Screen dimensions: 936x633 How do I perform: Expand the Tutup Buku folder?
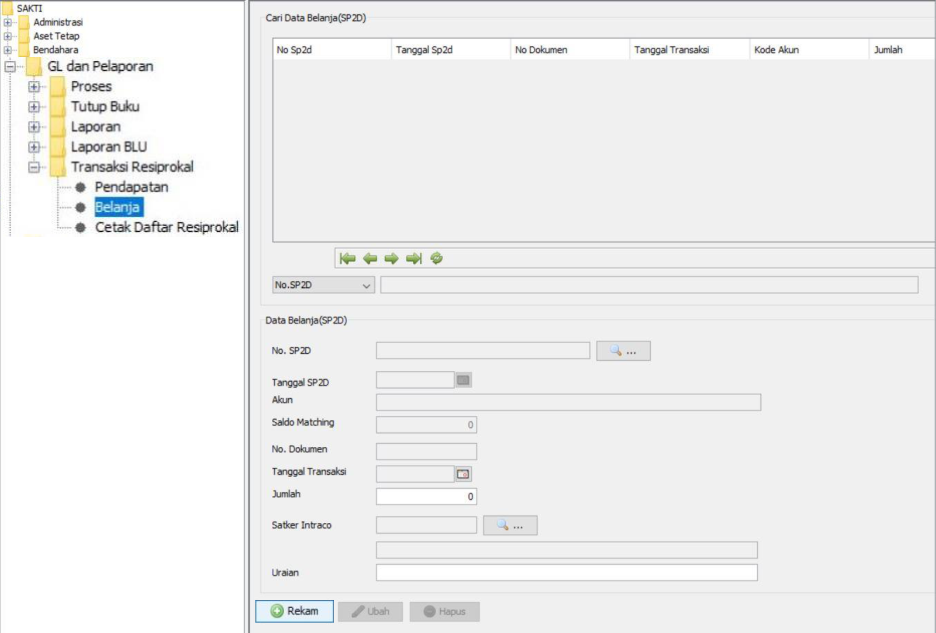coord(34,107)
